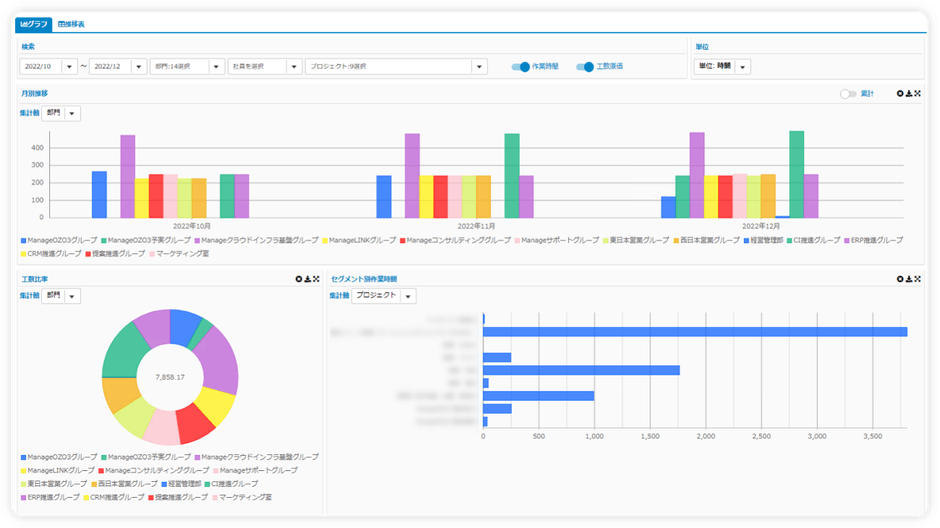The image size is (940, 528).
Task: Toggle the 工数原価 switch
Action: [x=585, y=67]
